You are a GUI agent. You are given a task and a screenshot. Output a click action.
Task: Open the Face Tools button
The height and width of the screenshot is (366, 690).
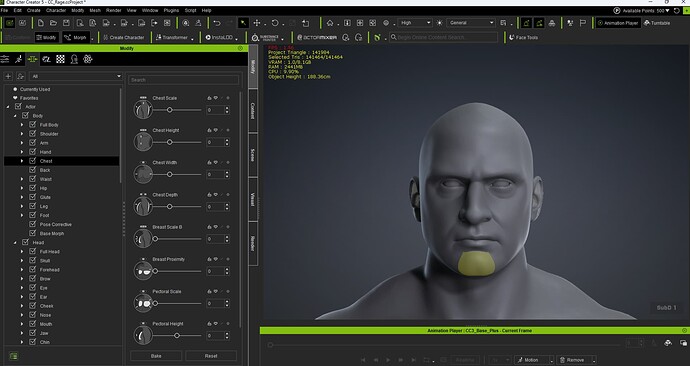coord(523,38)
